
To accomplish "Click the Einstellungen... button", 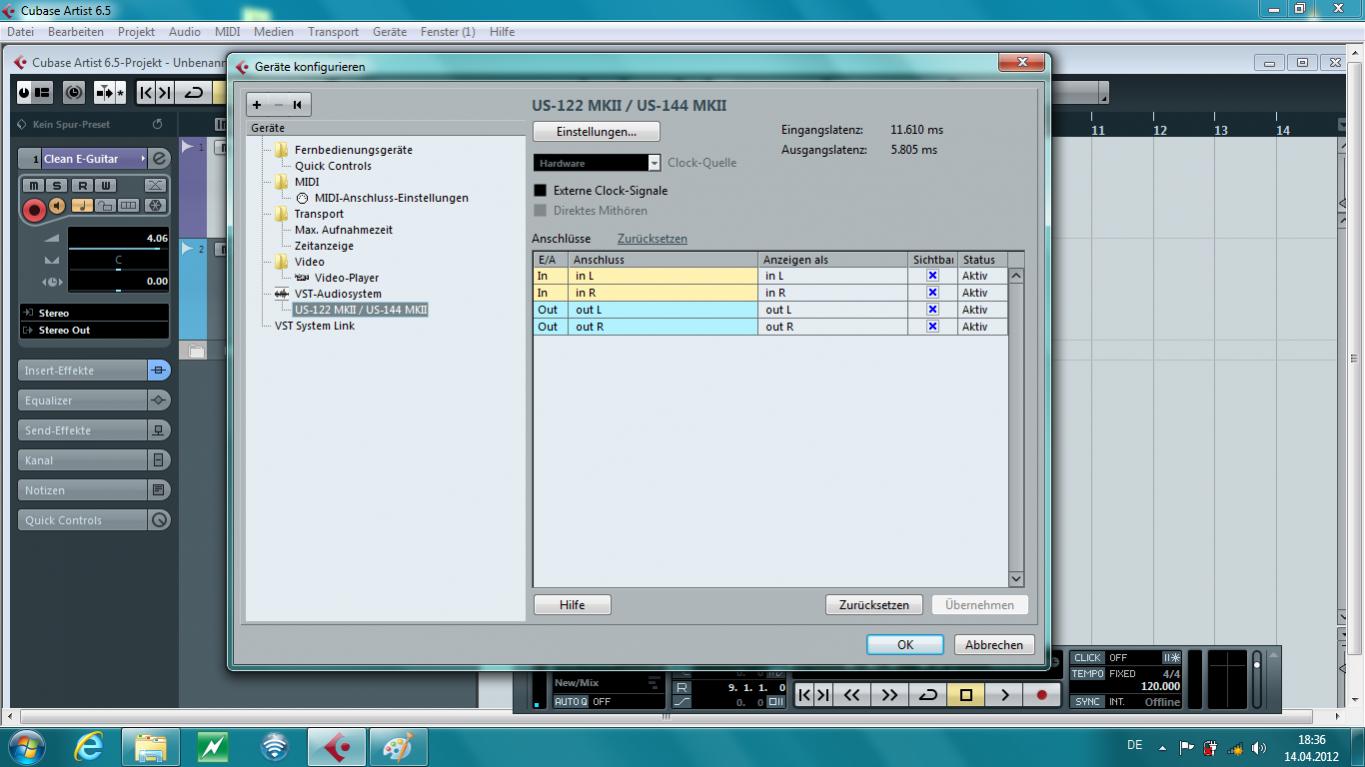I will click(x=596, y=132).
